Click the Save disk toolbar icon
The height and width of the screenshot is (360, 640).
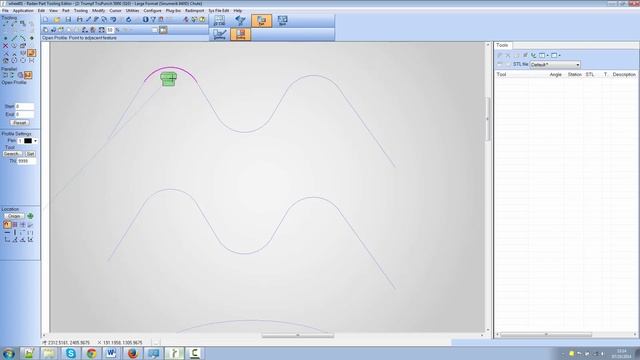tap(68, 20)
